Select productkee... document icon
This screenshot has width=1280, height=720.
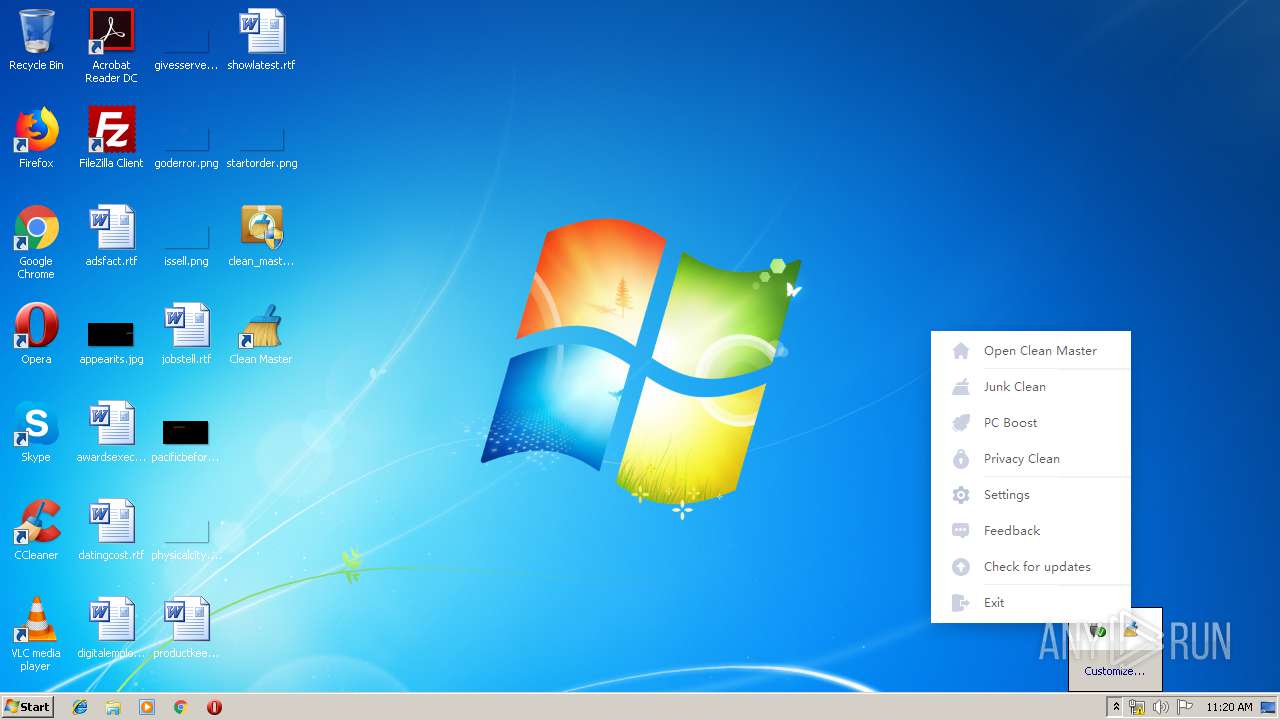pyautogui.click(x=186, y=629)
